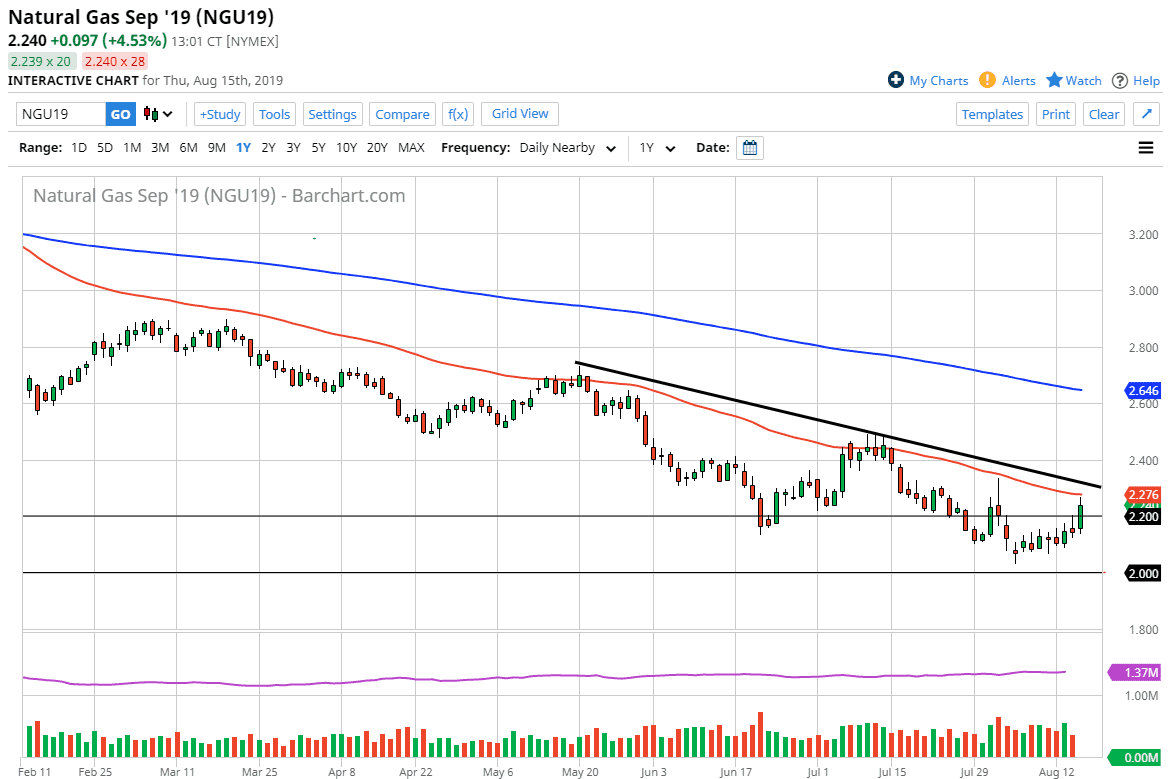The image size is (1170, 779).
Task: Switch range to 5D
Action: click(x=105, y=148)
